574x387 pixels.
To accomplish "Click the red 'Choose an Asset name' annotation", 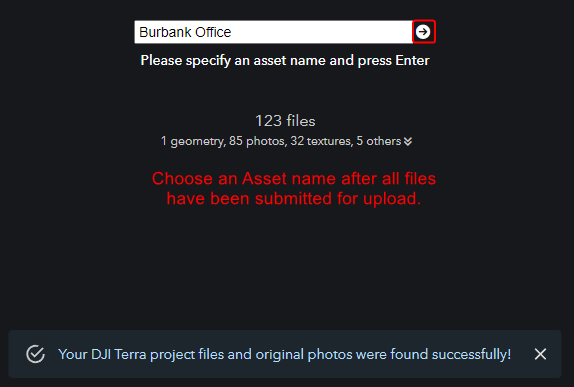I will pos(294,188).
